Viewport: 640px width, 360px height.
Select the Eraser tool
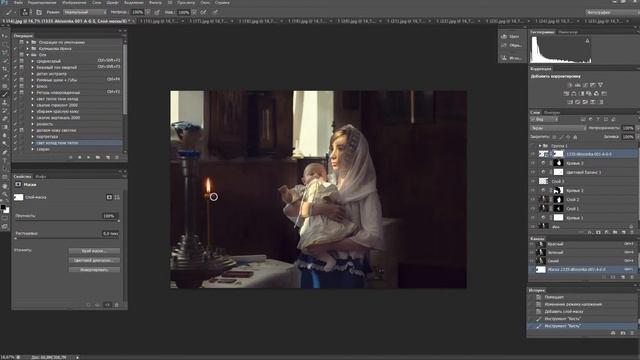(x=5, y=119)
